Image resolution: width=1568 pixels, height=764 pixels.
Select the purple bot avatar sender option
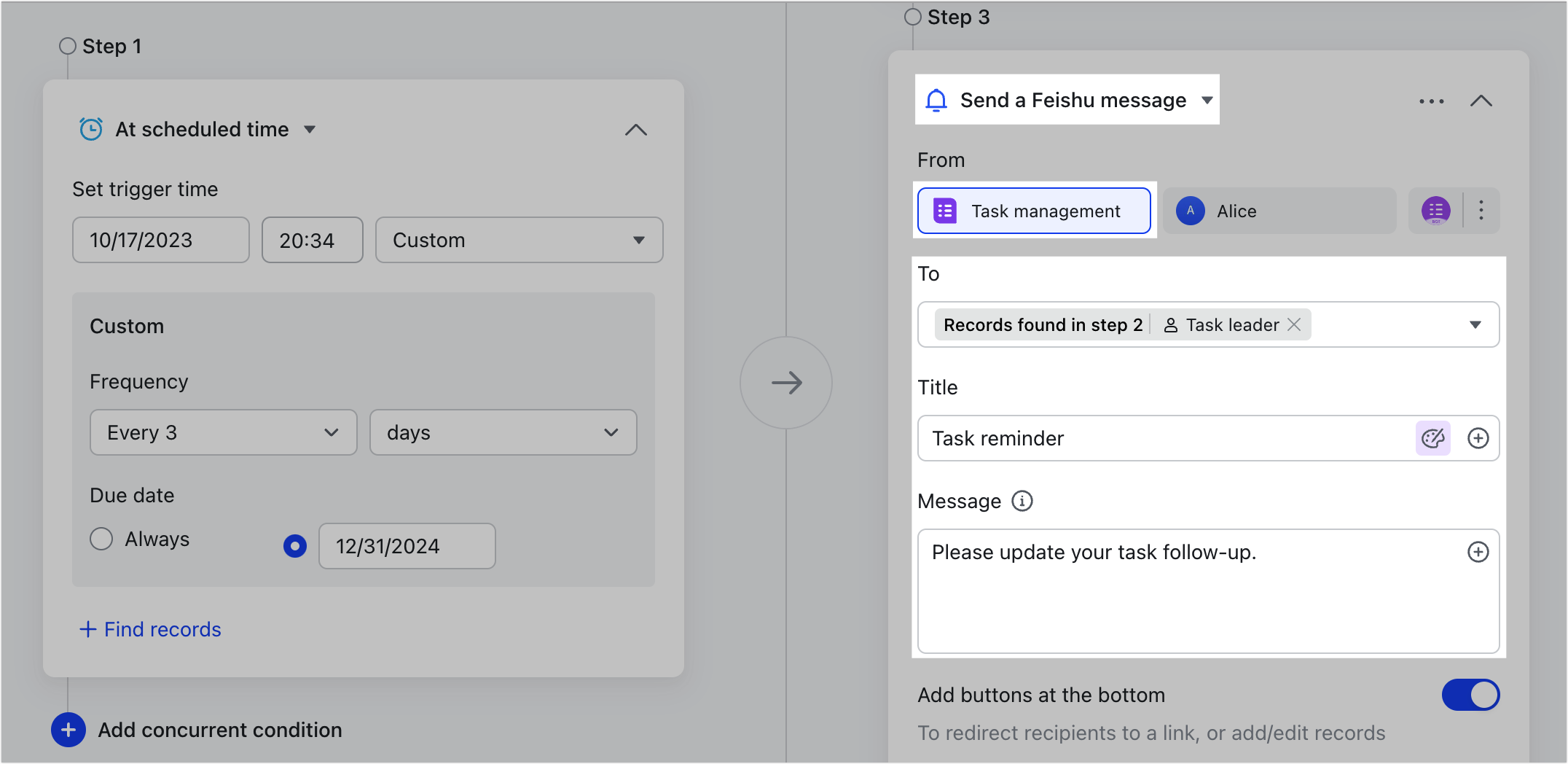(x=1435, y=211)
